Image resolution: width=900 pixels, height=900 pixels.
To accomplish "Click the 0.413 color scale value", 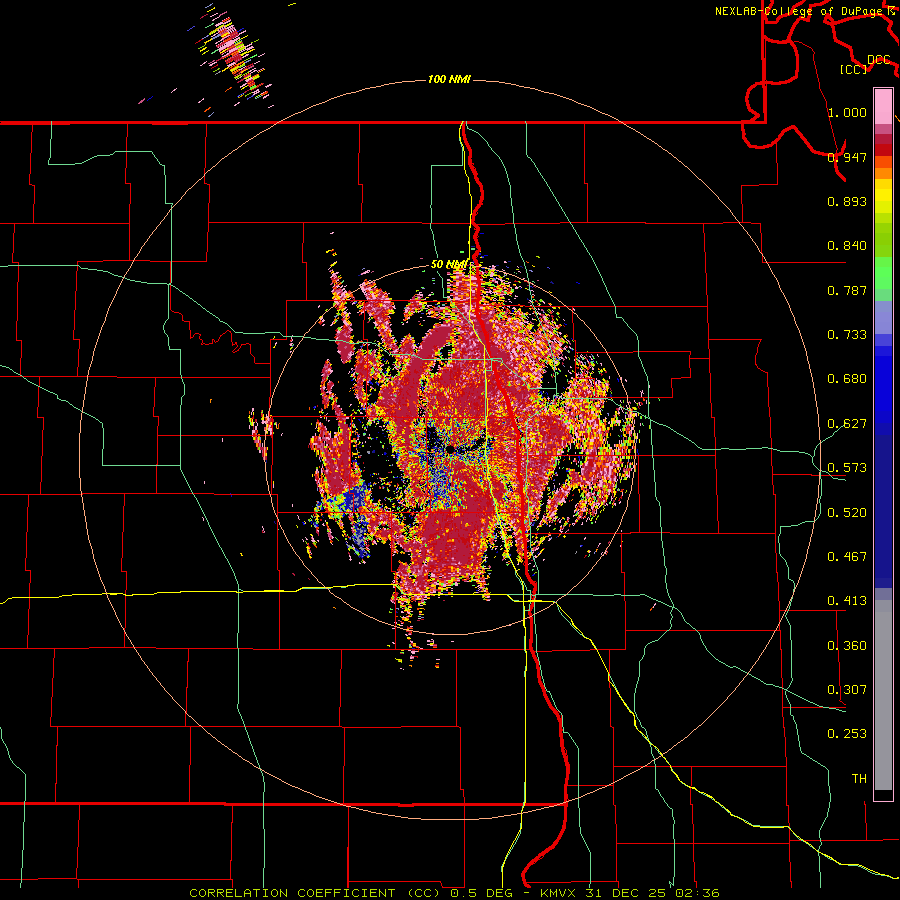I will tap(847, 601).
